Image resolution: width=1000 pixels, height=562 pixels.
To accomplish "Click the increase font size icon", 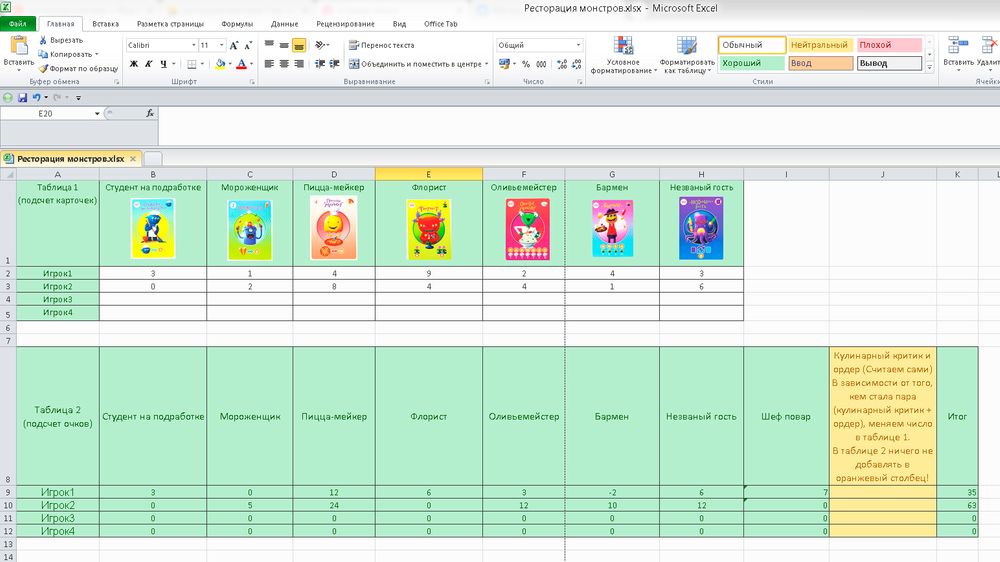I will coord(235,45).
